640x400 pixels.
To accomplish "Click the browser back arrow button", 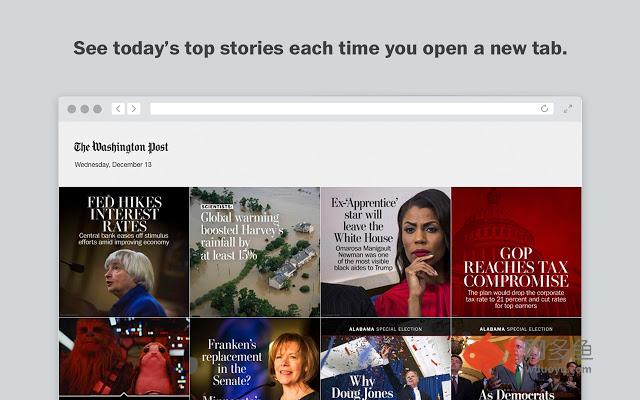I will click(118, 109).
